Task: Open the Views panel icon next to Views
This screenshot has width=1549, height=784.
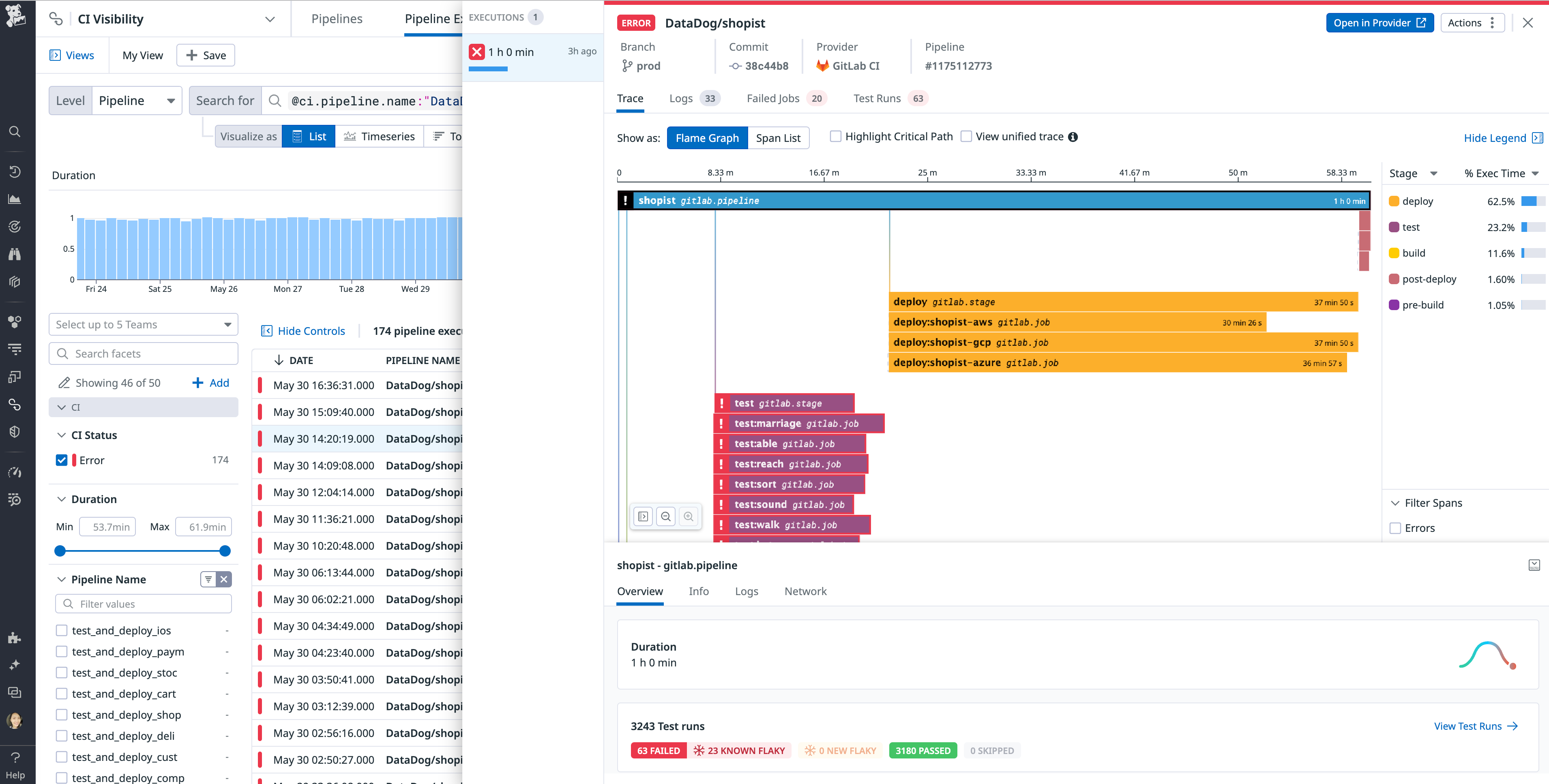Action: [55, 55]
